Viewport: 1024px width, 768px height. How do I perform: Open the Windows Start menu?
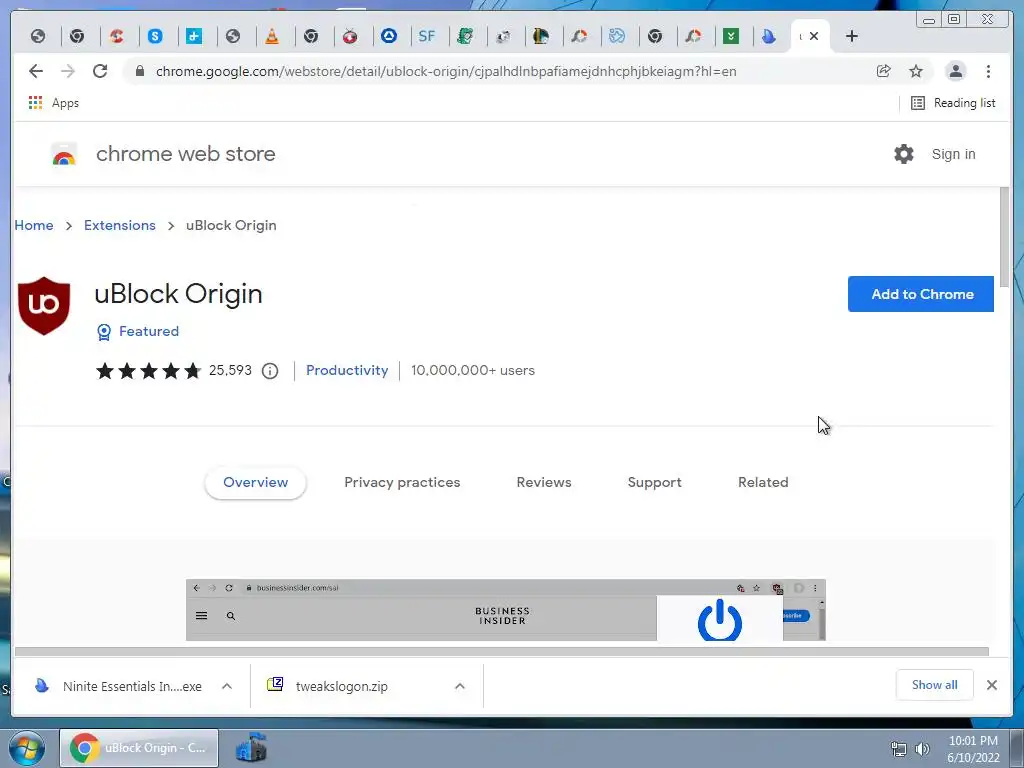point(27,748)
